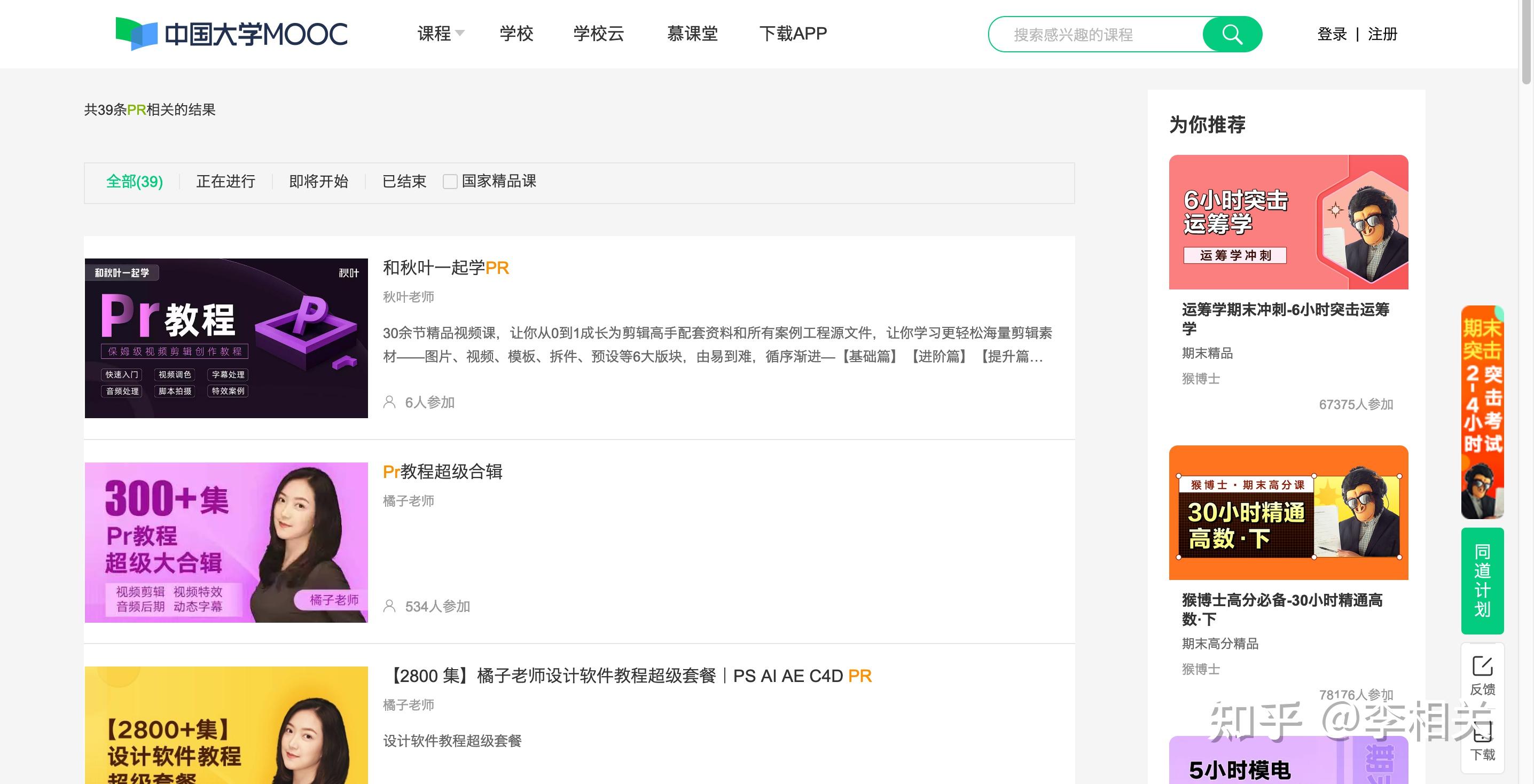1534x784 pixels.
Task: Click the 登录 link
Action: [x=1332, y=34]
